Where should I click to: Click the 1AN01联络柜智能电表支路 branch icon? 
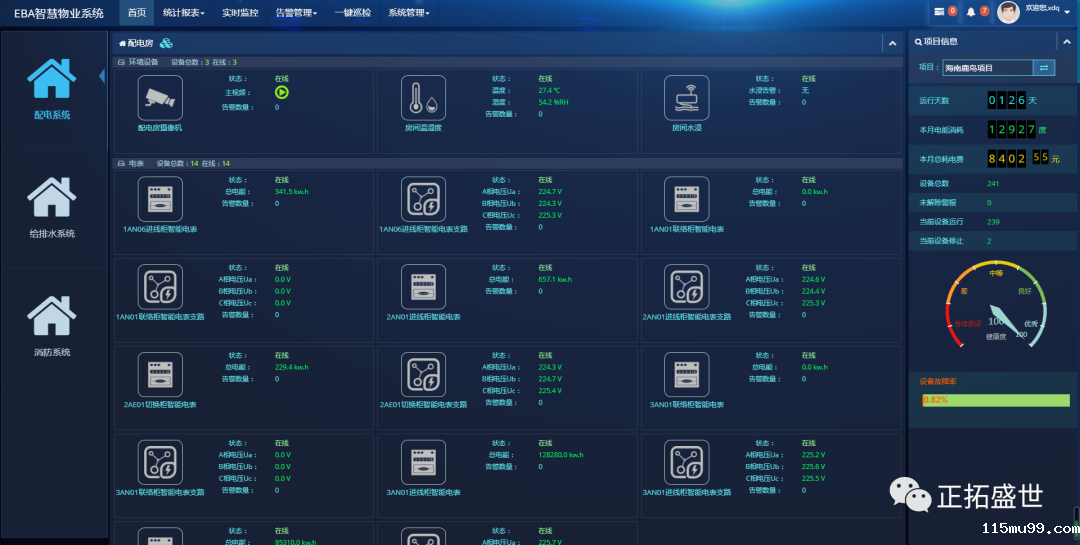coord(160,287)
